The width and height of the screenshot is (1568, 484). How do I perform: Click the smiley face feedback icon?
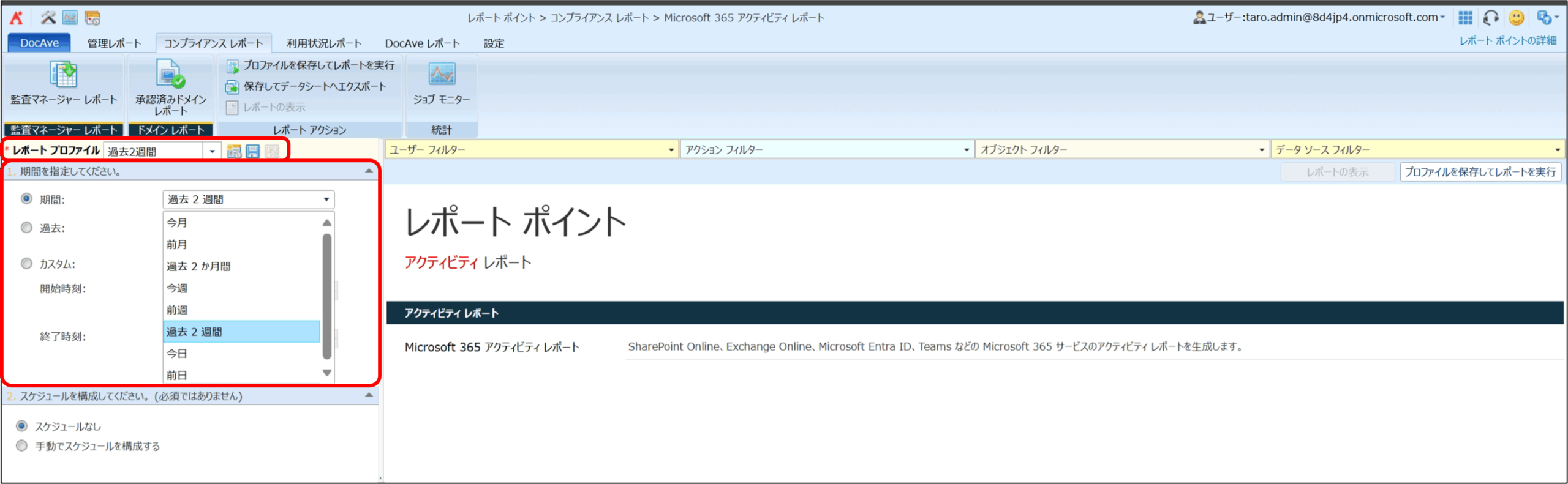1516,18
